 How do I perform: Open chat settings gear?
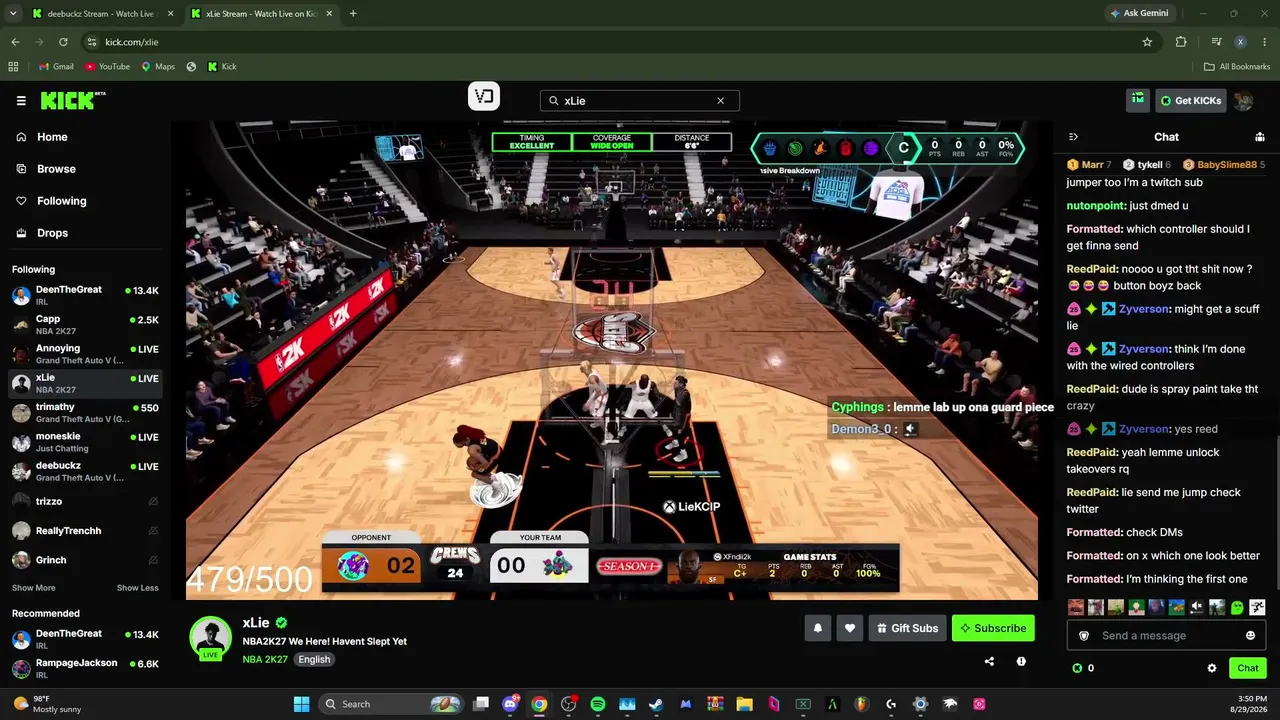coord(1212,668)
